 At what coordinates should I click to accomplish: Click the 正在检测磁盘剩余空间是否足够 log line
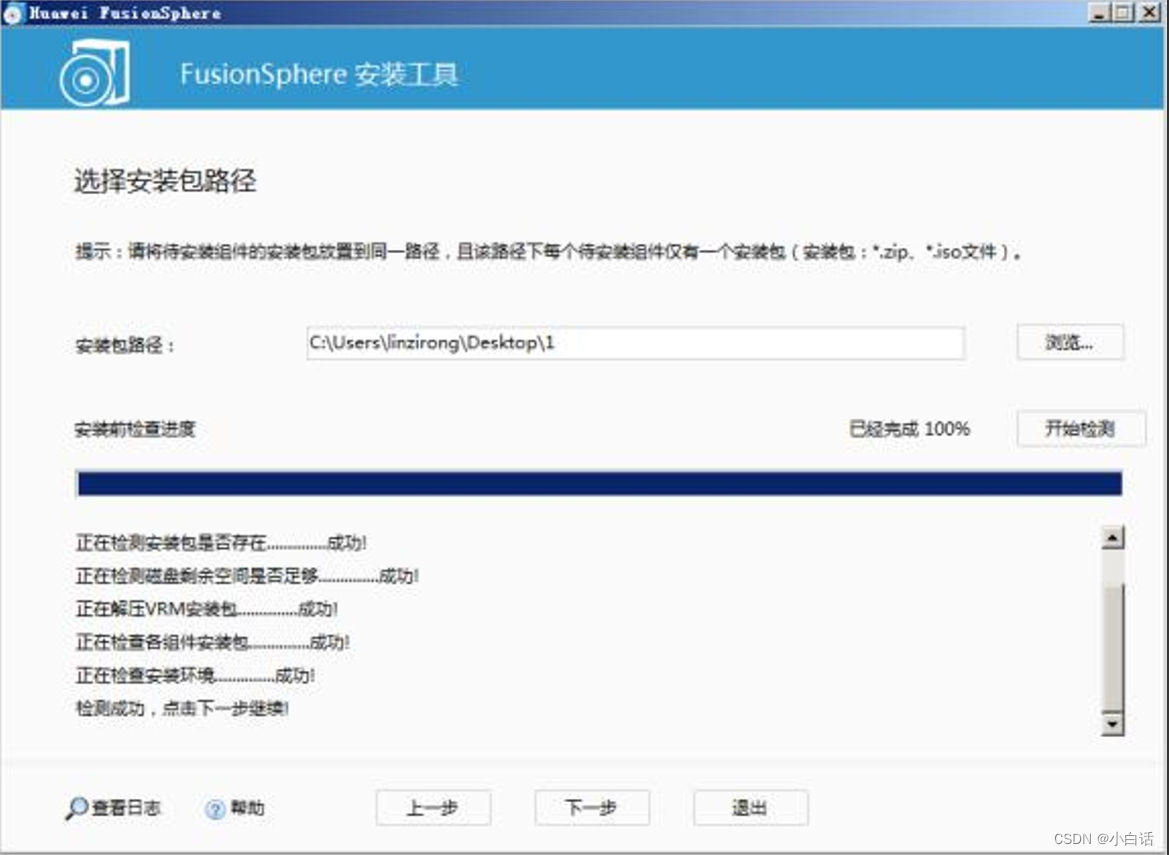(248, 575)
